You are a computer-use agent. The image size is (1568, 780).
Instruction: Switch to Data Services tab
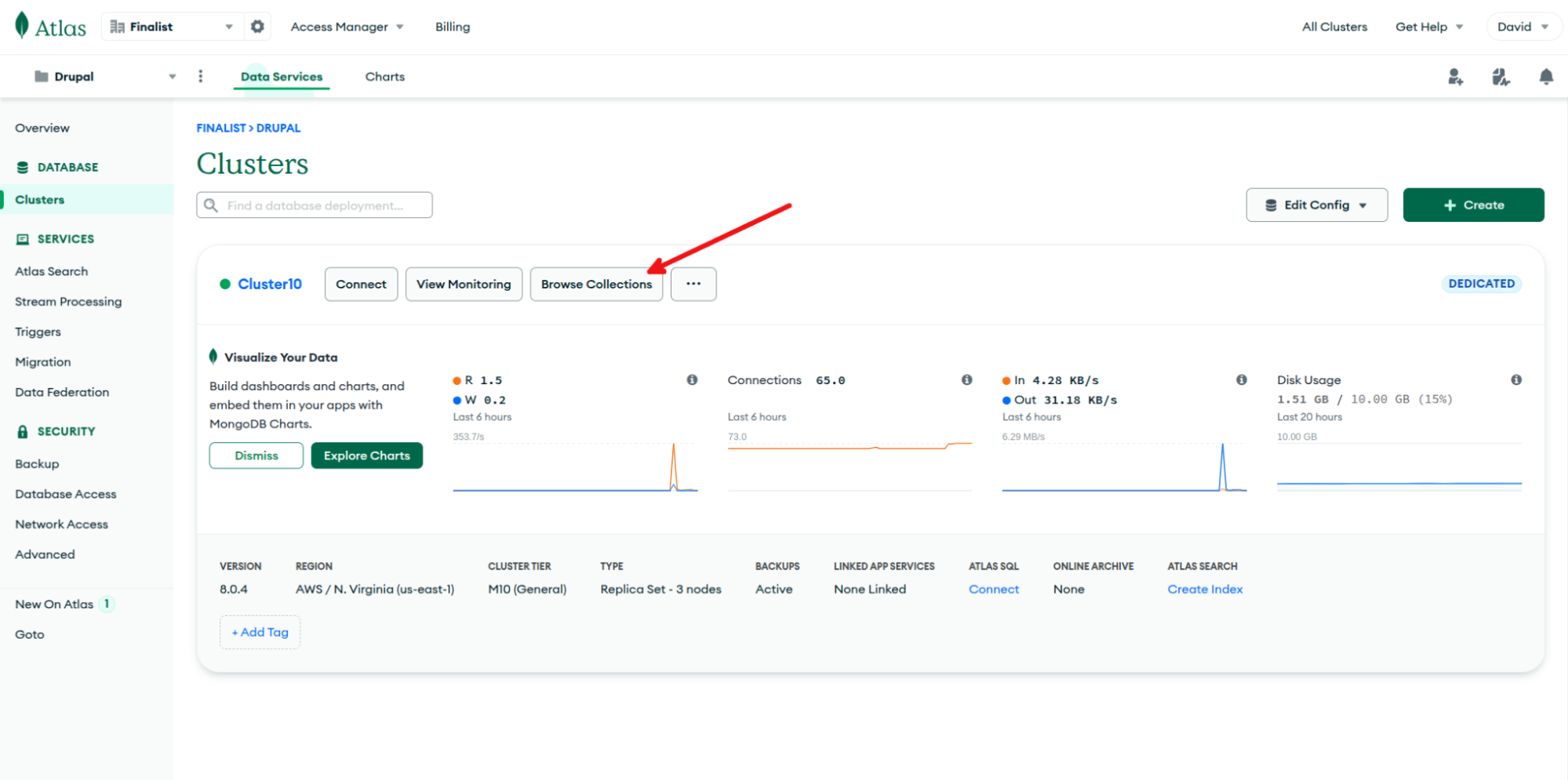282,77
